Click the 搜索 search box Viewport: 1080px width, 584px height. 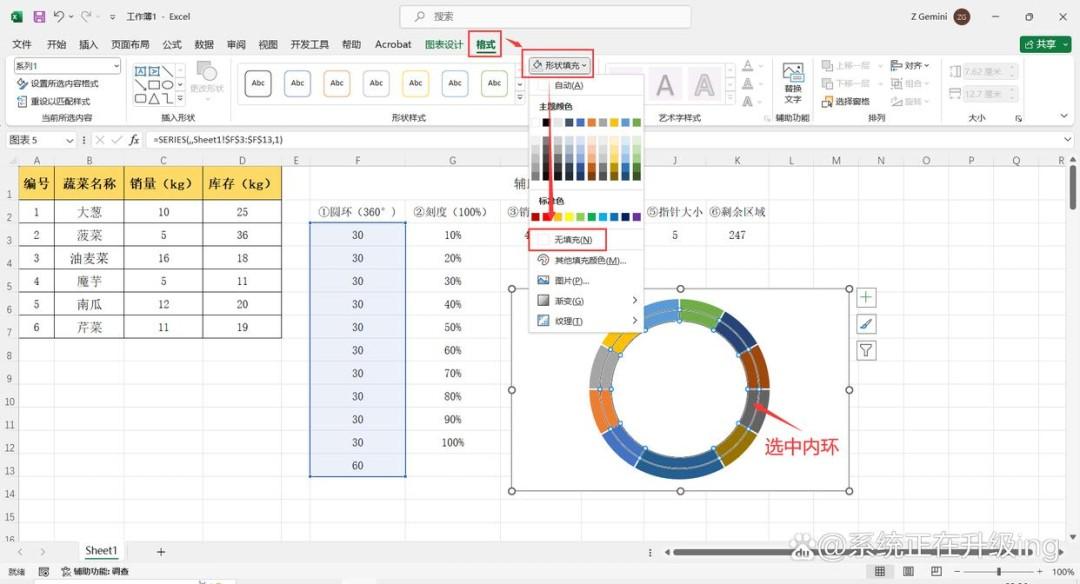(x=545, y=17)
